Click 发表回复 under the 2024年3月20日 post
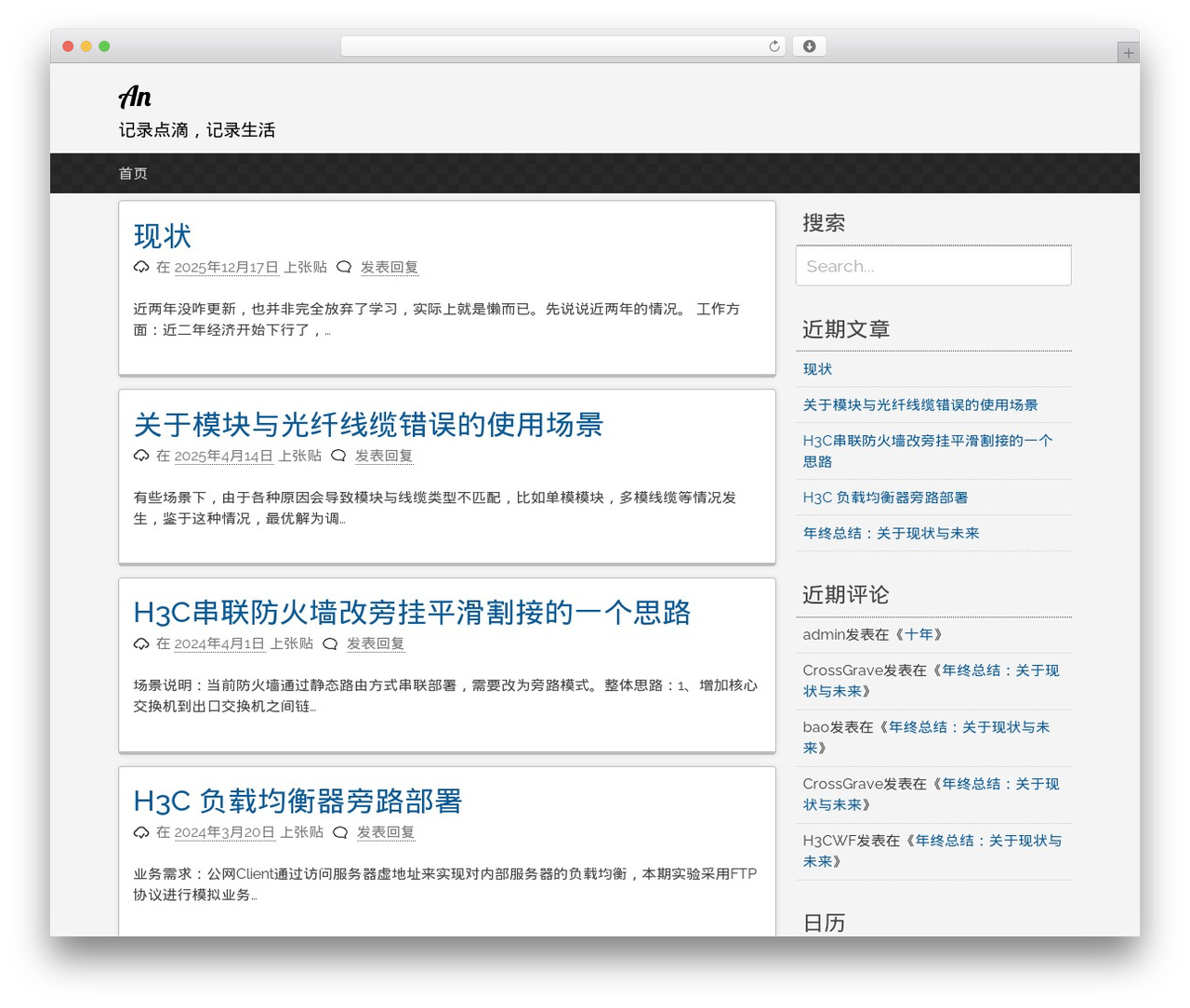This screenshot has width=1190, height=1008. coord(386,832)
